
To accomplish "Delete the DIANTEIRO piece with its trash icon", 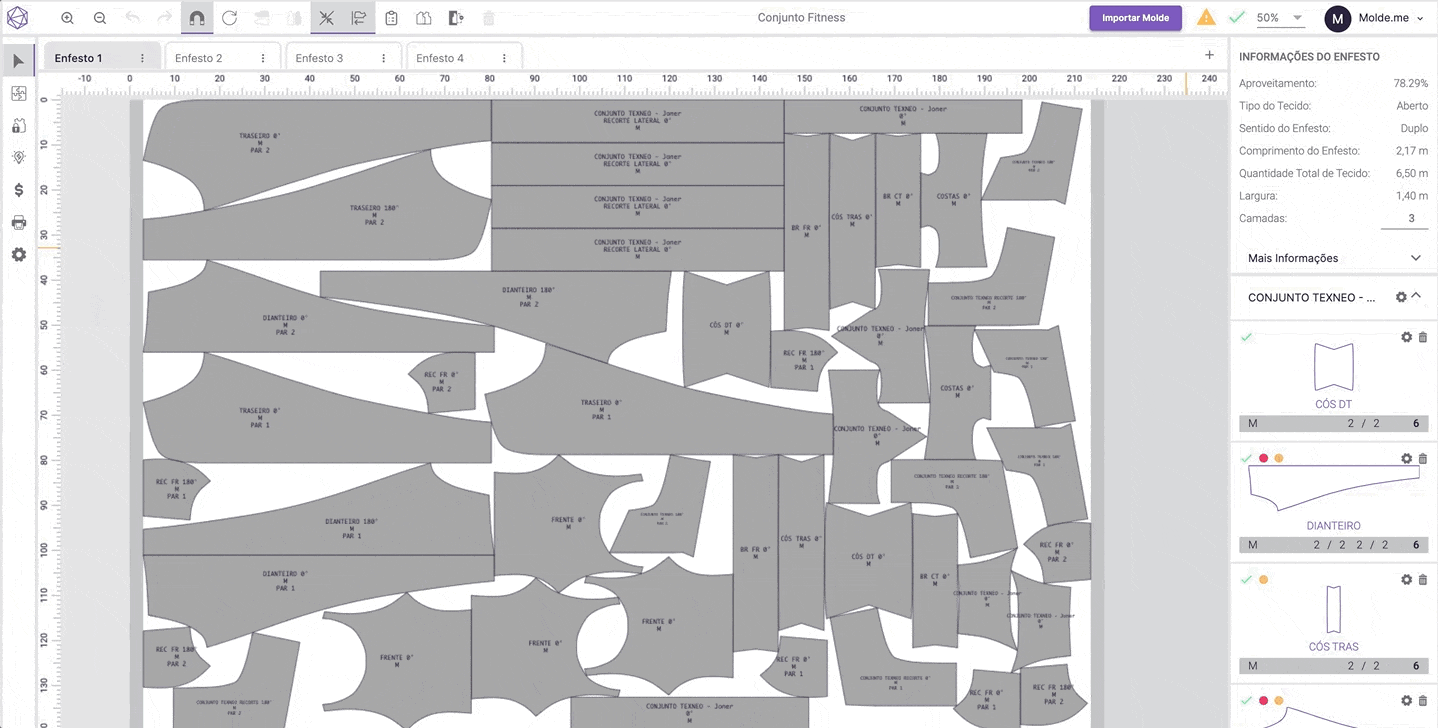I will (x=1423, y=458).
